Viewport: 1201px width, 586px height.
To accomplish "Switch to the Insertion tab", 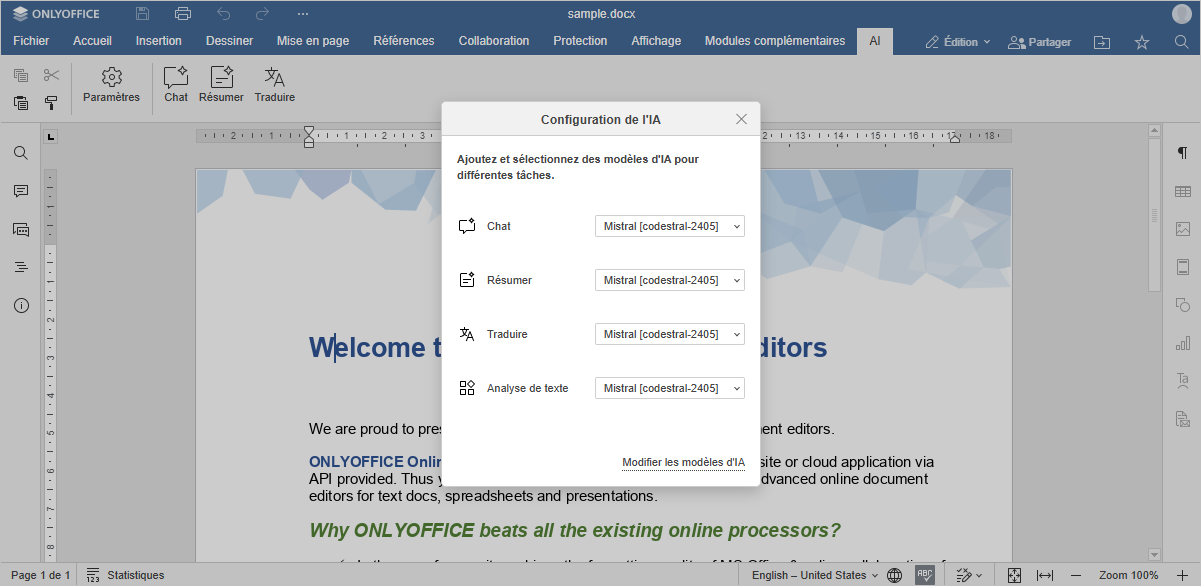I will tap(159, 41).
